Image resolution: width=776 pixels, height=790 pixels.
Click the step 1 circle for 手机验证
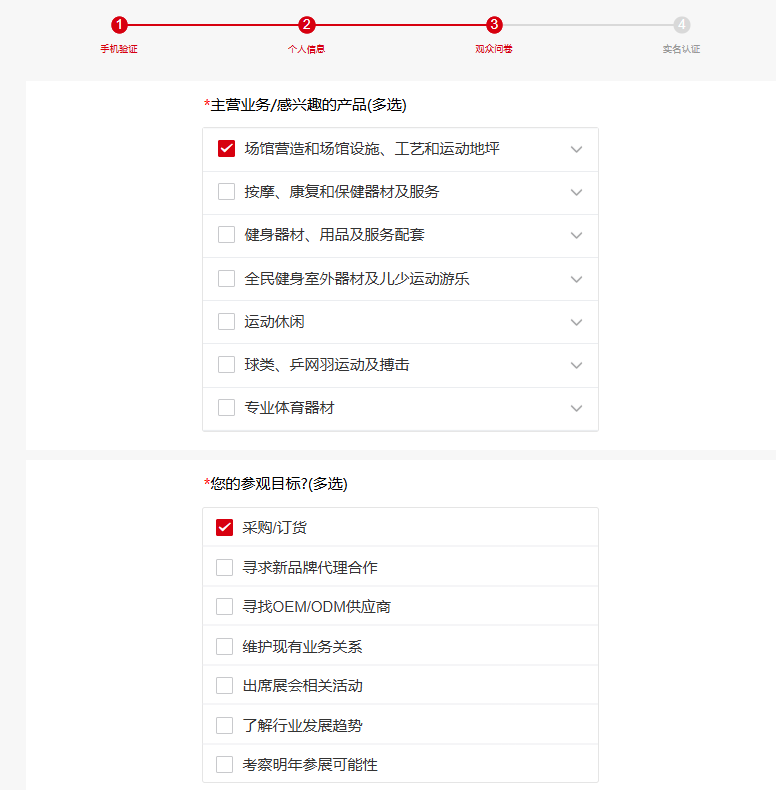click(119, 25)
